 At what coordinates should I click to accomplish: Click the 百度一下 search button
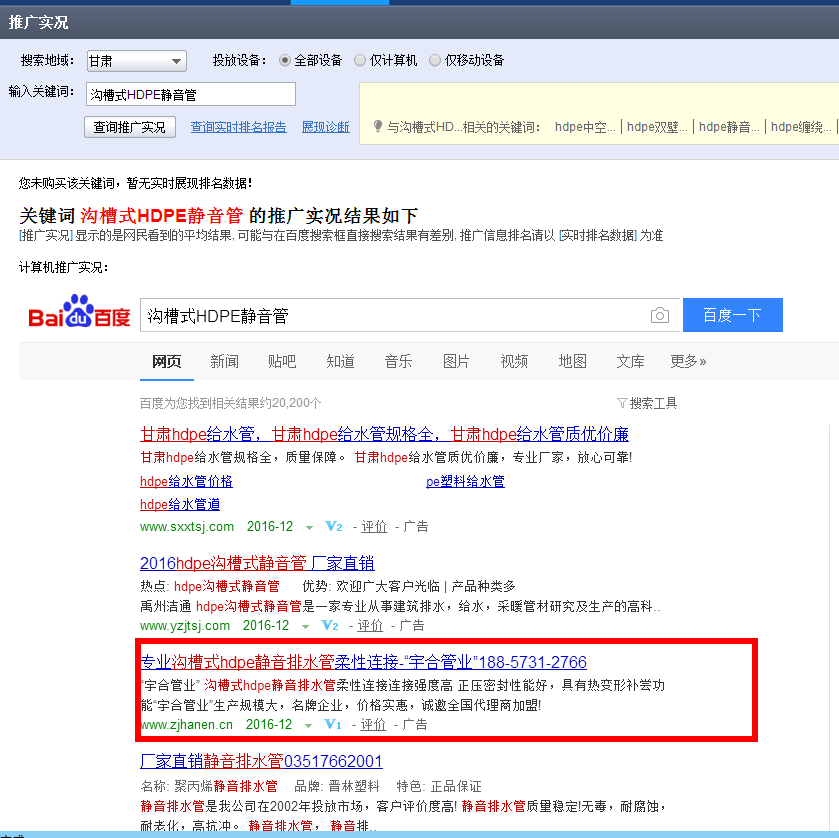point(733,315)
